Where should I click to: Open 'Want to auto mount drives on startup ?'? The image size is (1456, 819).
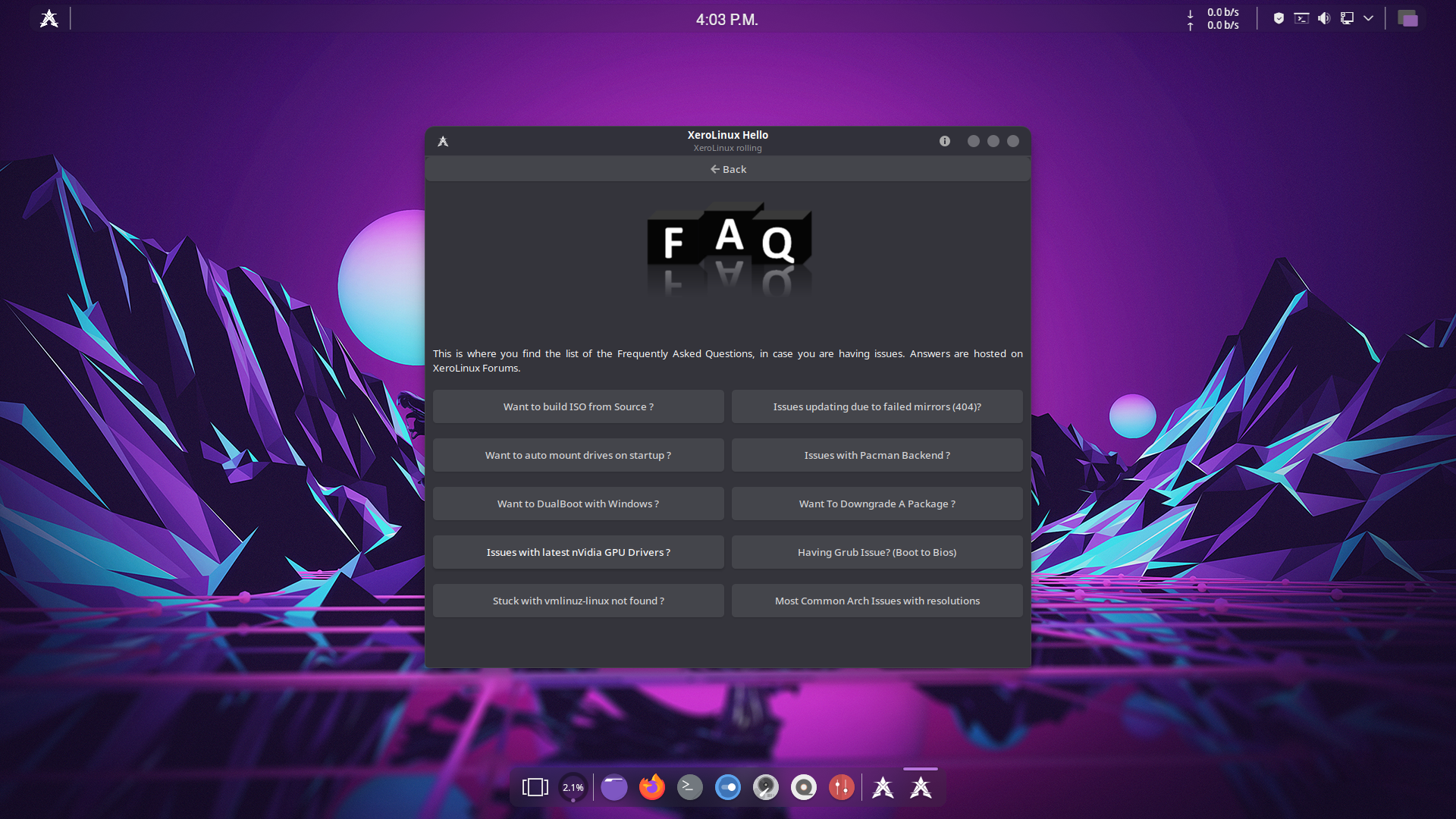point(579,455)
